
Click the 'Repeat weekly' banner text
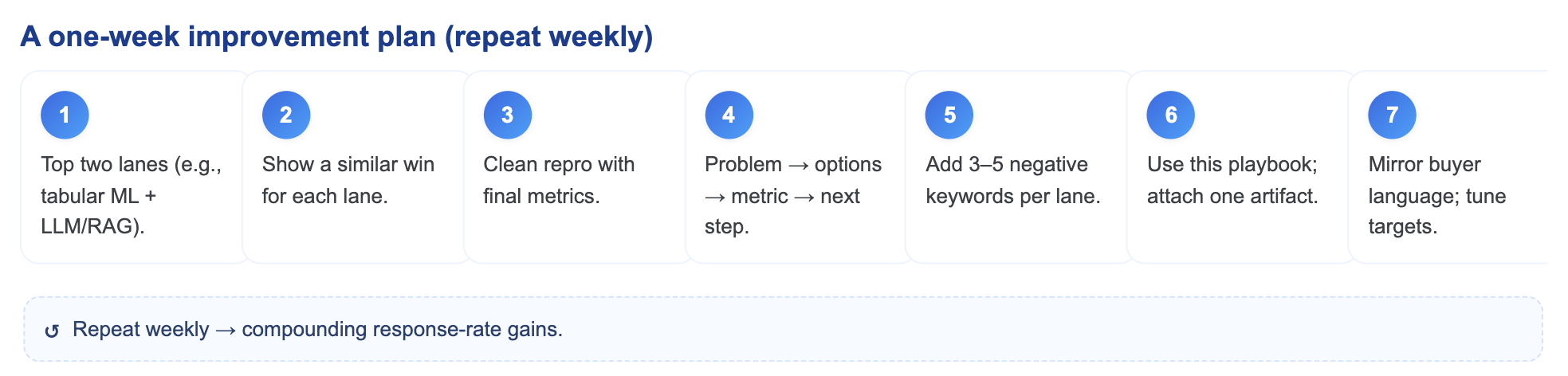point(317,330)
